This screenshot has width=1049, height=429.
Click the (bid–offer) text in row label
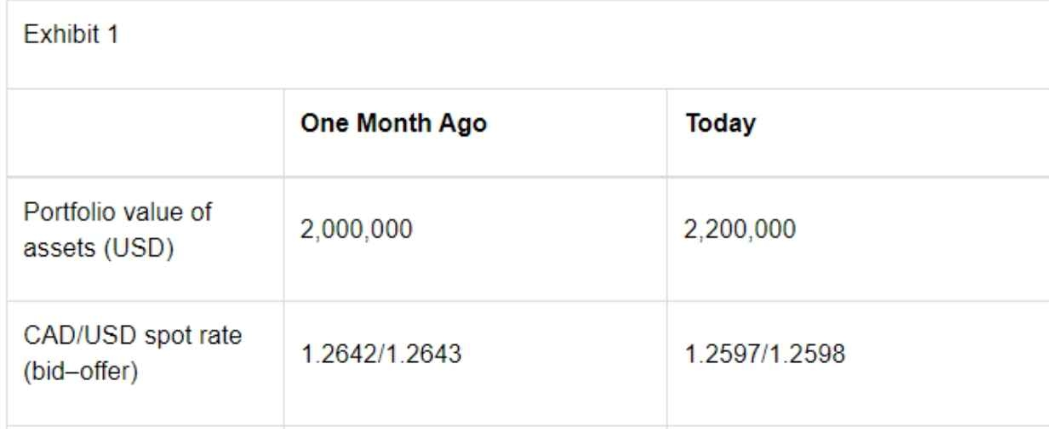coord(81,371)
